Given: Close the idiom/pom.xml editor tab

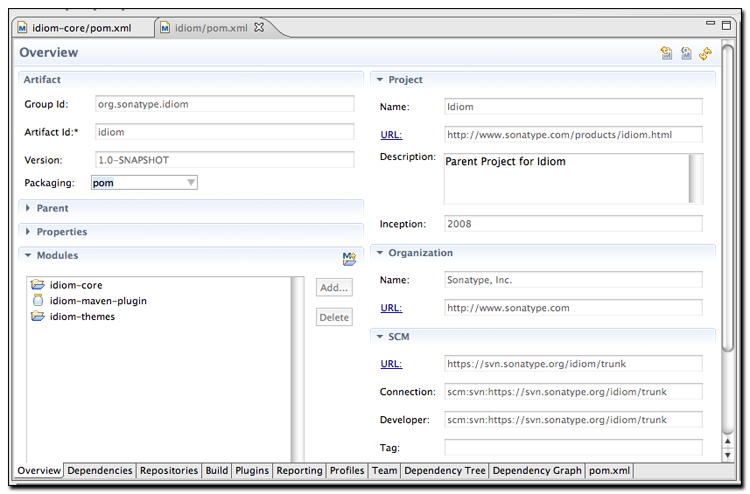Looking at the screenshot, I should [x=258, y=28].
